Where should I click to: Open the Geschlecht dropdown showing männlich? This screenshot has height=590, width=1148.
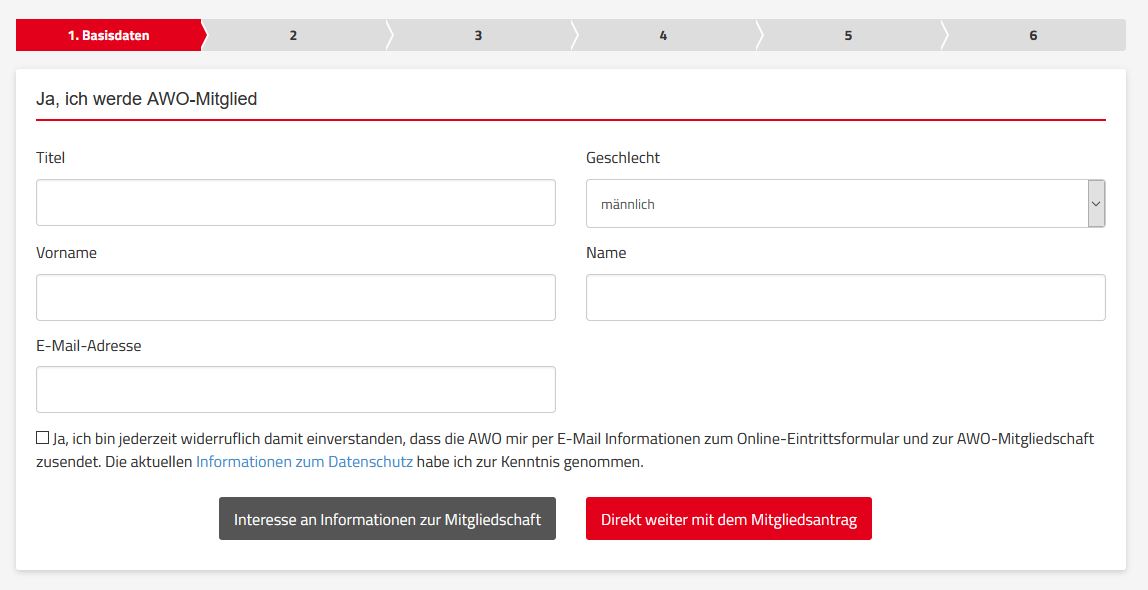[x=845, y=204]
